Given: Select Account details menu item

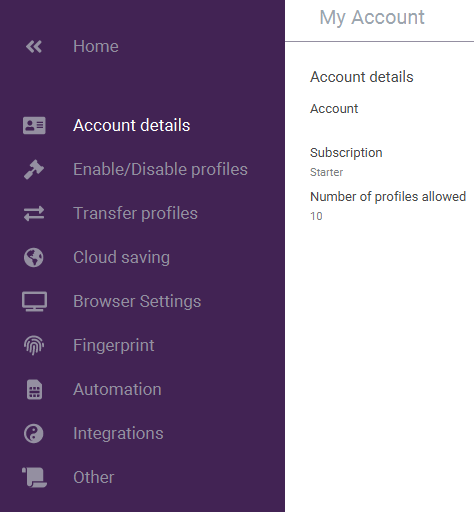Looking at the screenshot, I should tap(132, 125).
